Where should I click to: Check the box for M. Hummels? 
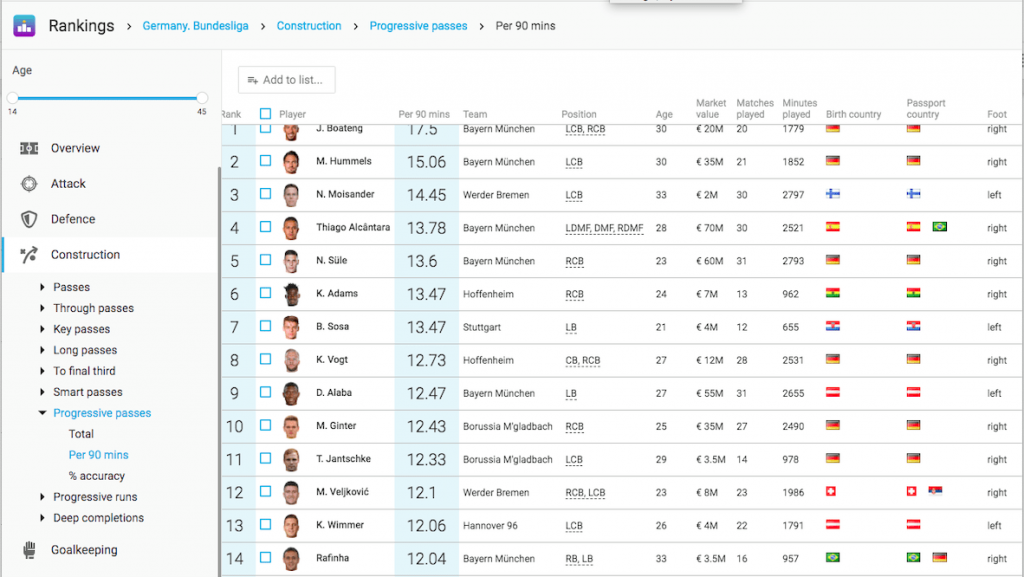point(265,161)
